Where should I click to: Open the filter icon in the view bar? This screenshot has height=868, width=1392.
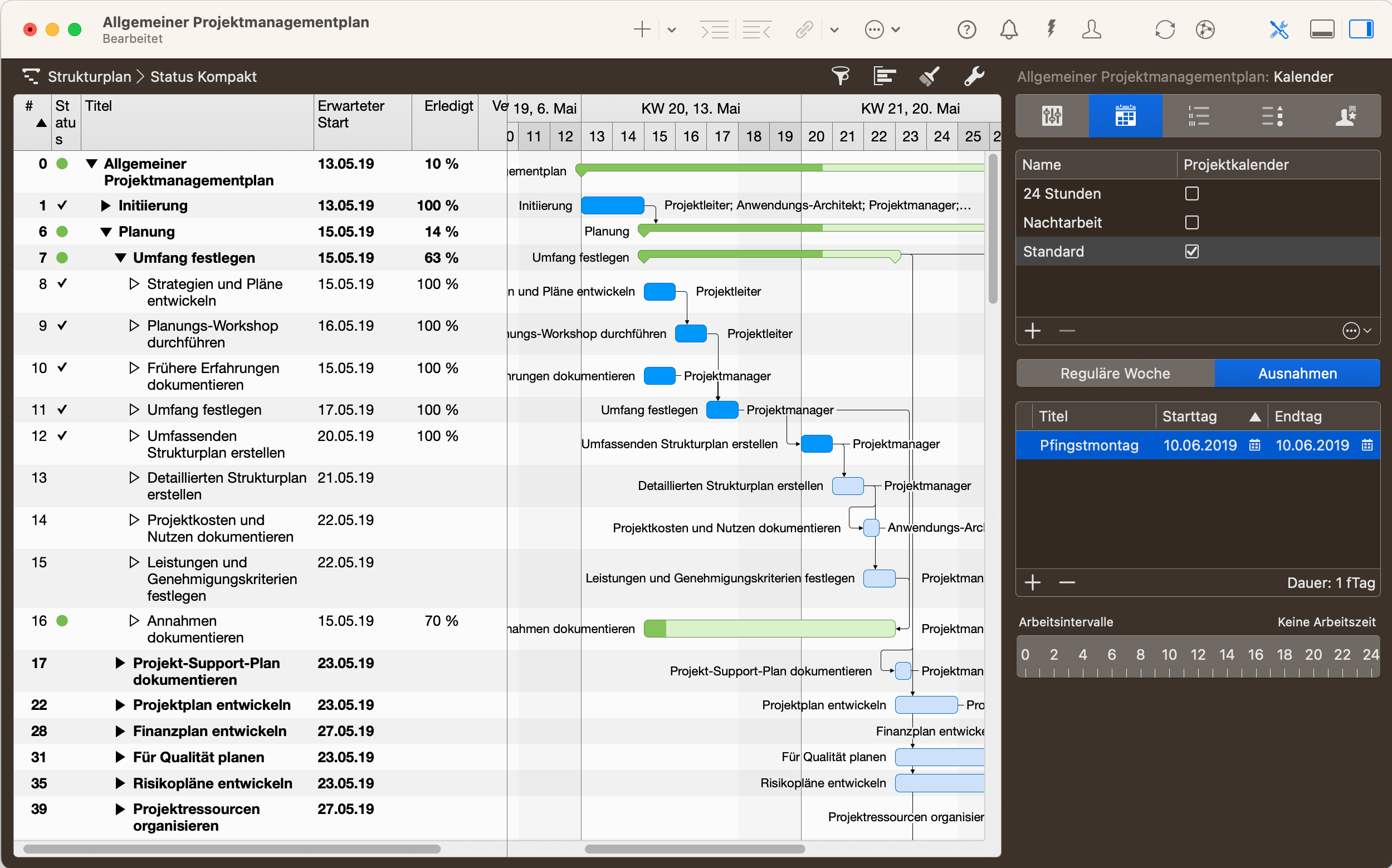click(840, 76)
